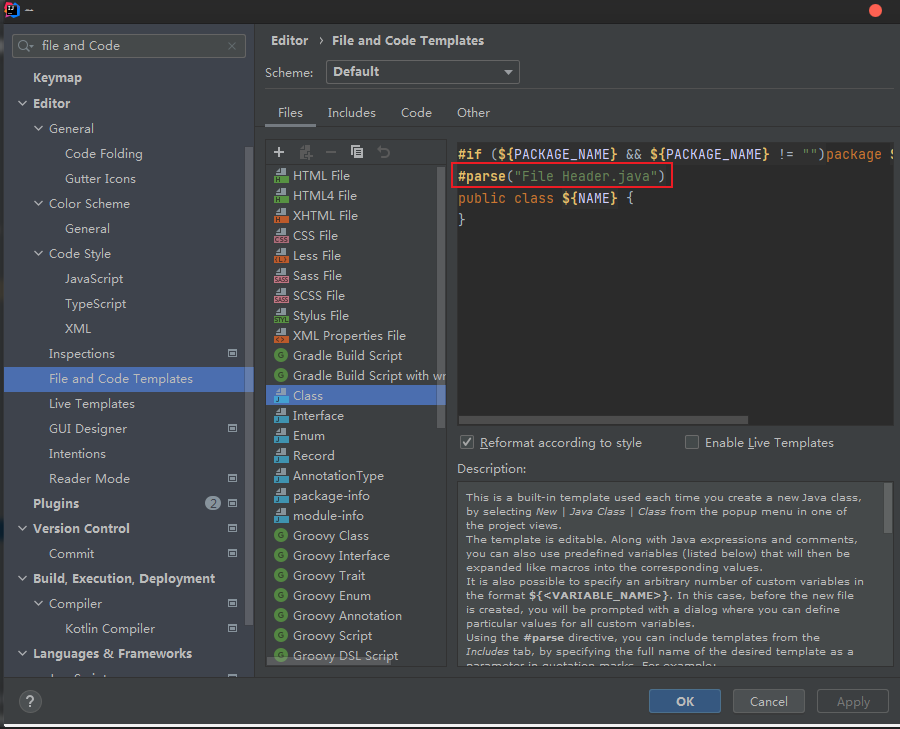The height and width of the screenshot is (729, 900).
Task: Click the Less File template icon
Action: [281, 256]
